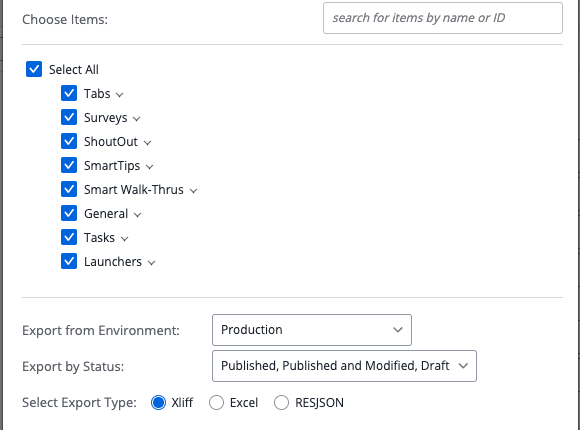Screen dimensions: 580x430
Task: Select the Excel export type
Action: click(216, 403)
